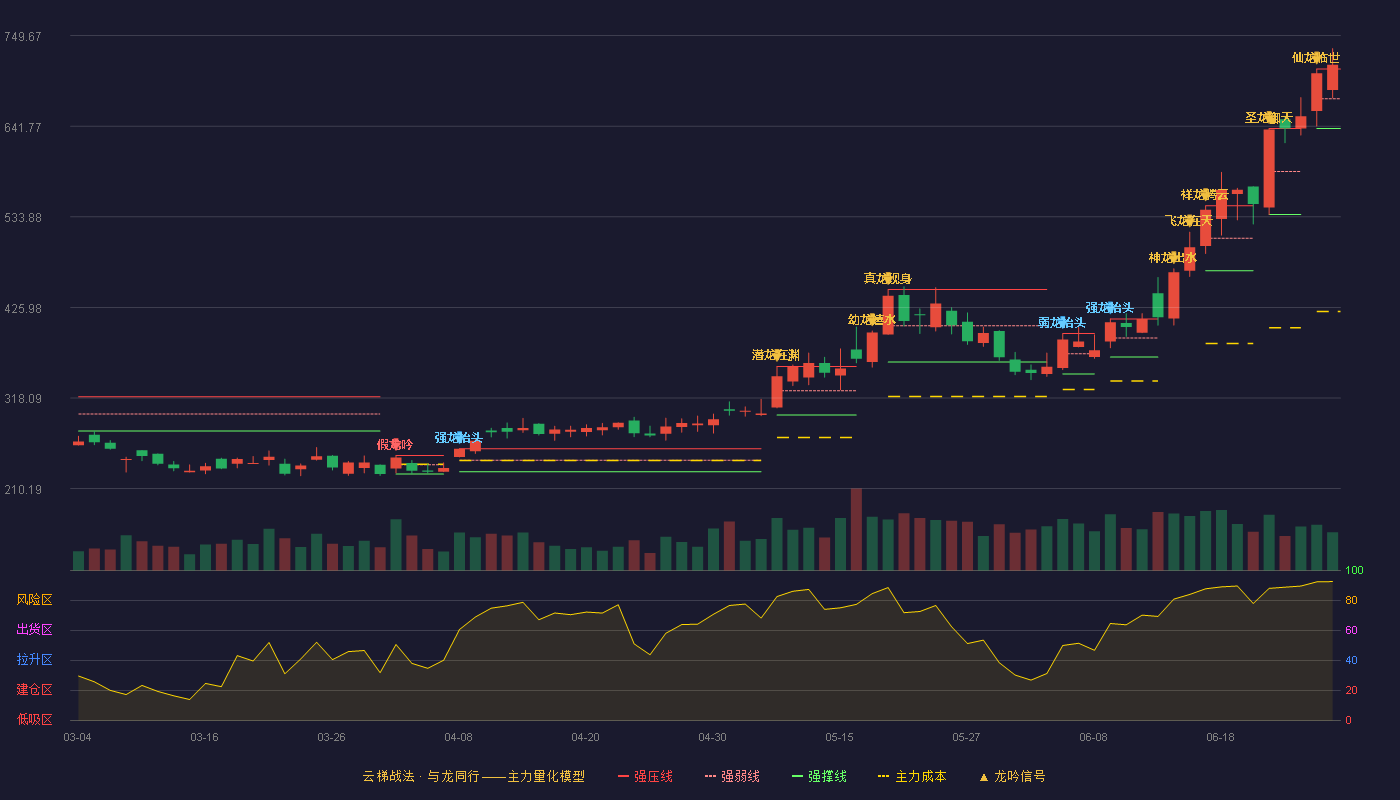Select the 假龙吟 signal marker
The image size is (1400, 800).
395,444
